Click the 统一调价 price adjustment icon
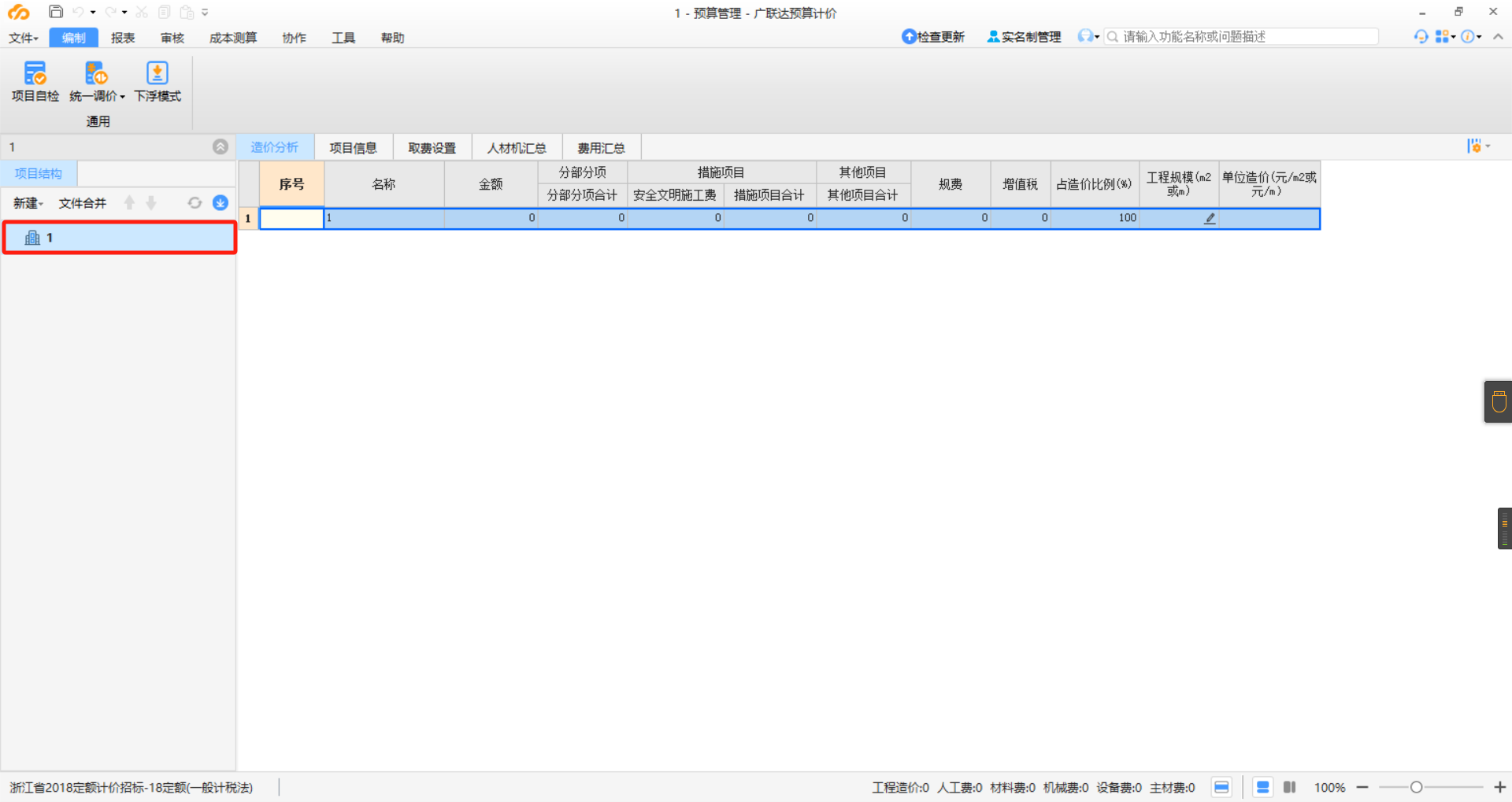This screenshot has width=1512, height=802. point(96,74)
